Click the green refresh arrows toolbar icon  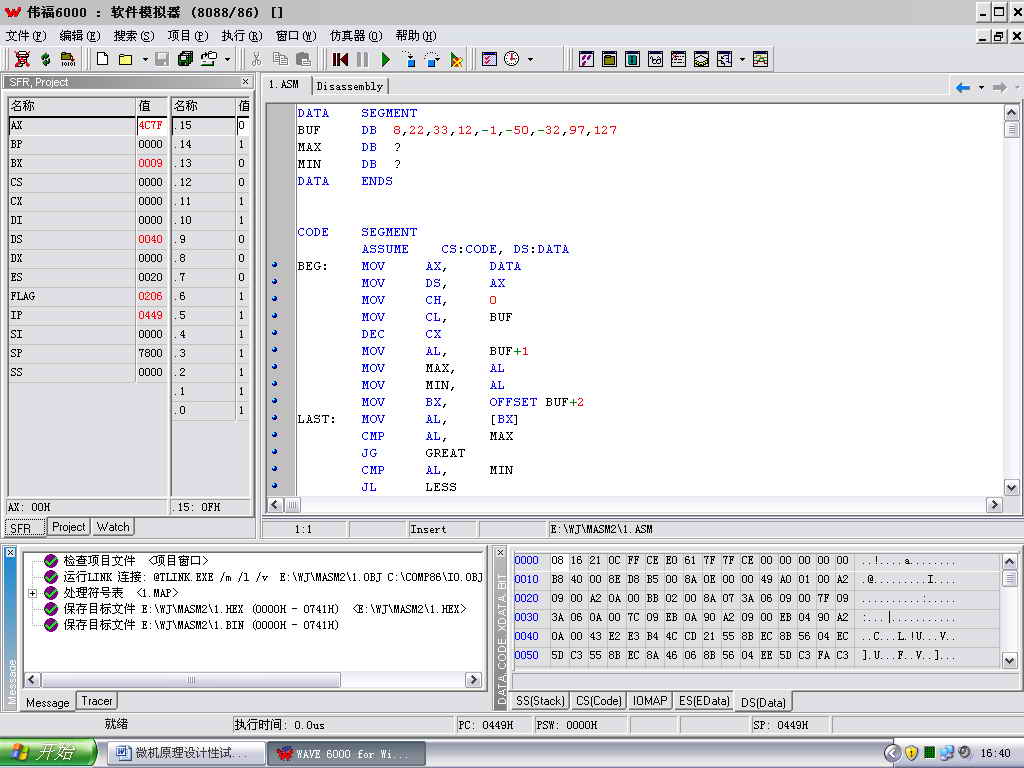(45, 59)
